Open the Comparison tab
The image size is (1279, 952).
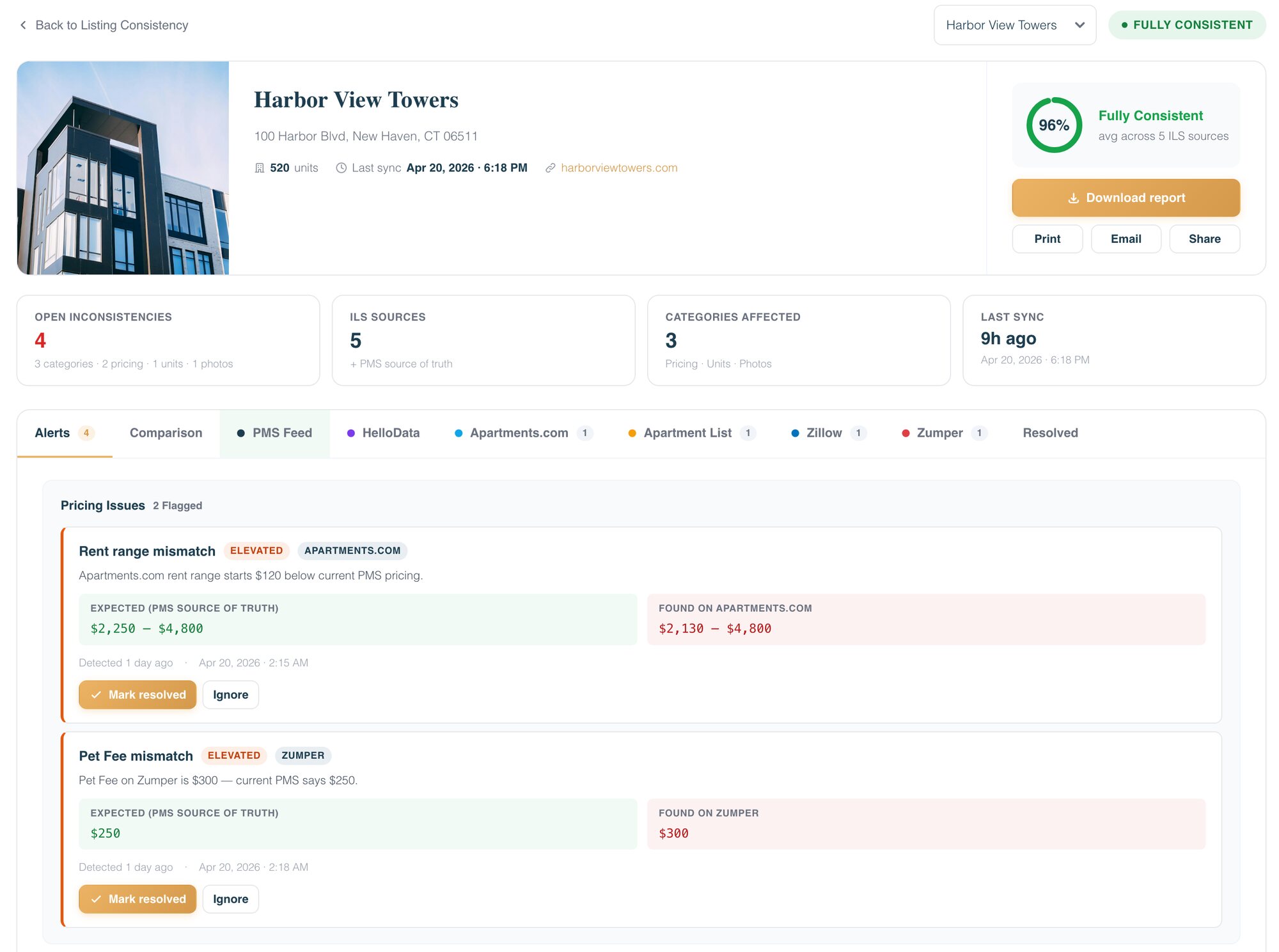click(x=166, y=433)
